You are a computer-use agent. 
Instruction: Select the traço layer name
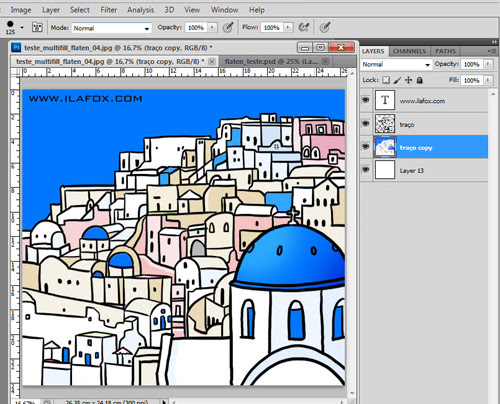coord(407,125)
